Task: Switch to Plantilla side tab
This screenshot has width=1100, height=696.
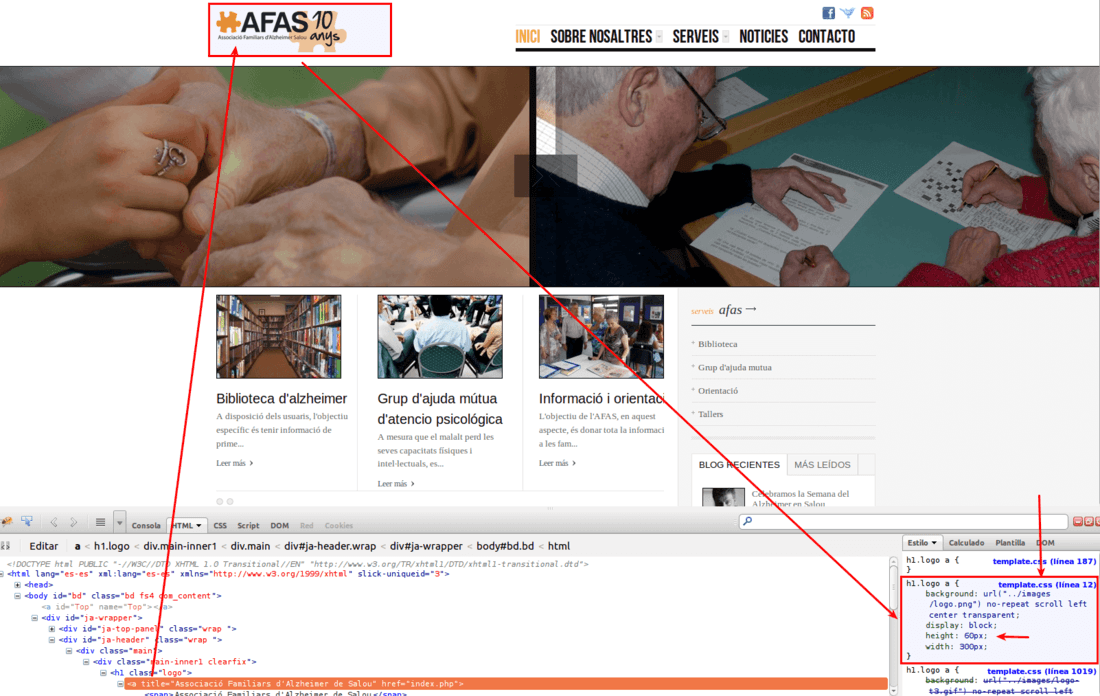Action: click(1010, 543)
